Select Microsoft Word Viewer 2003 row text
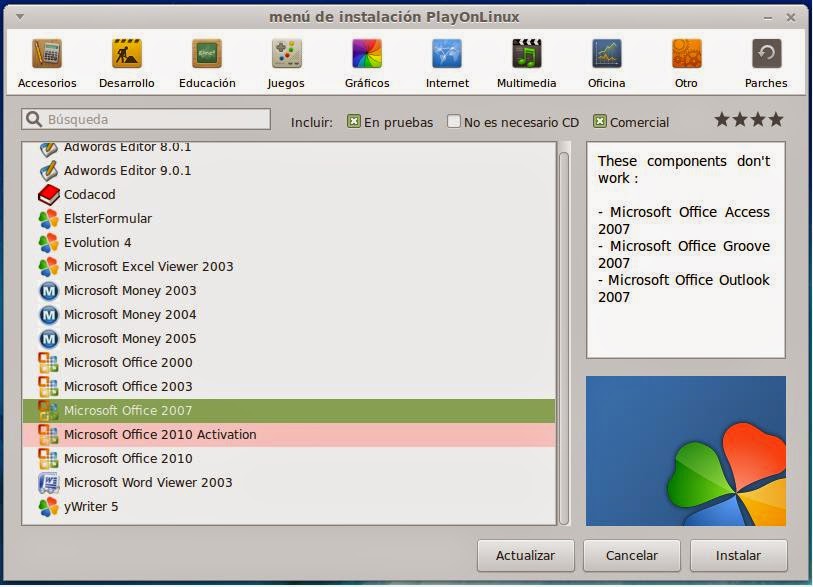Image resolution: width=813 pixels, height=587 pixels. point(148,482)
